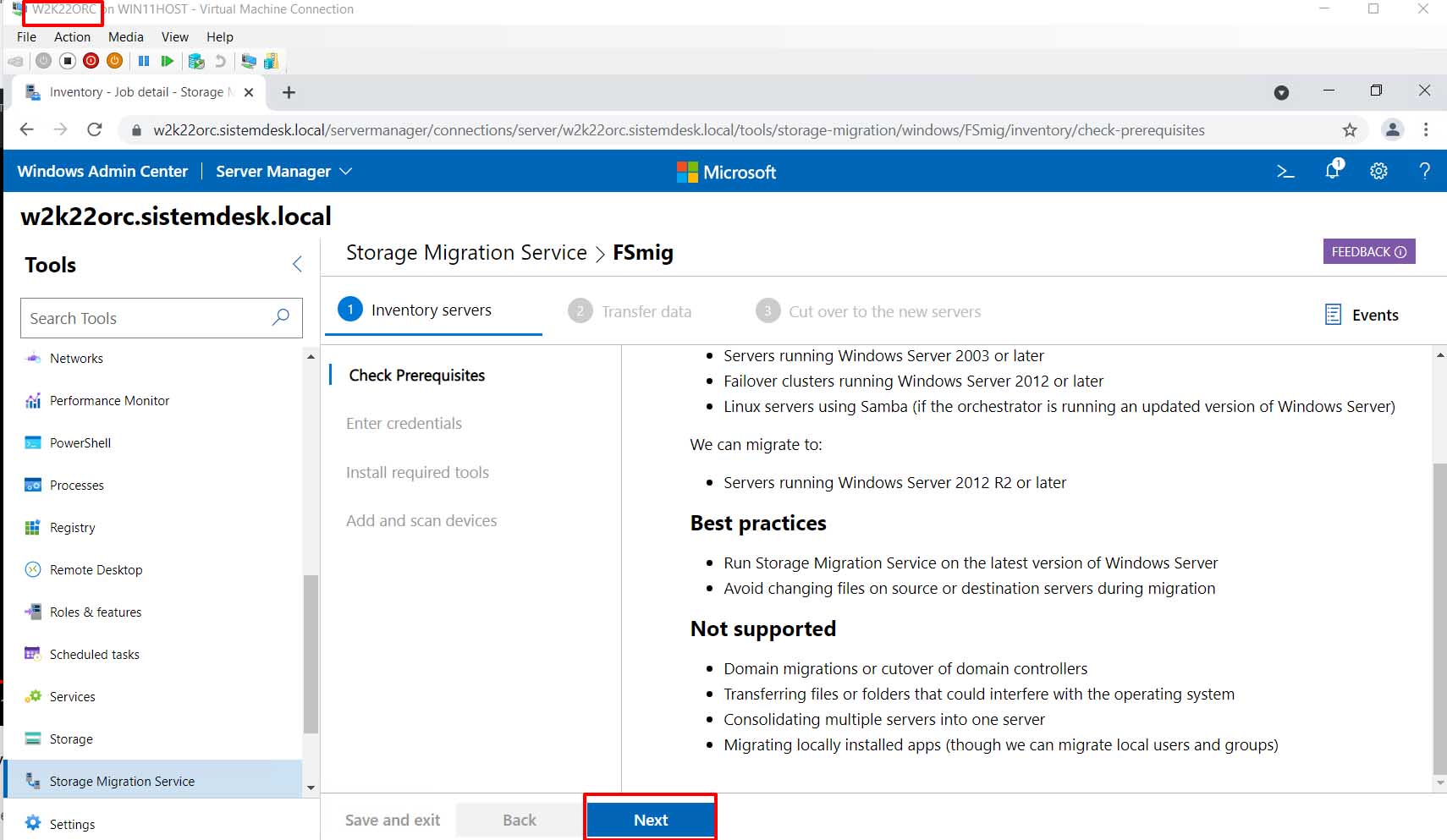The image size is (1447, 840).
Task: Select the Transfer data step tab
Action: coord(630,311)
